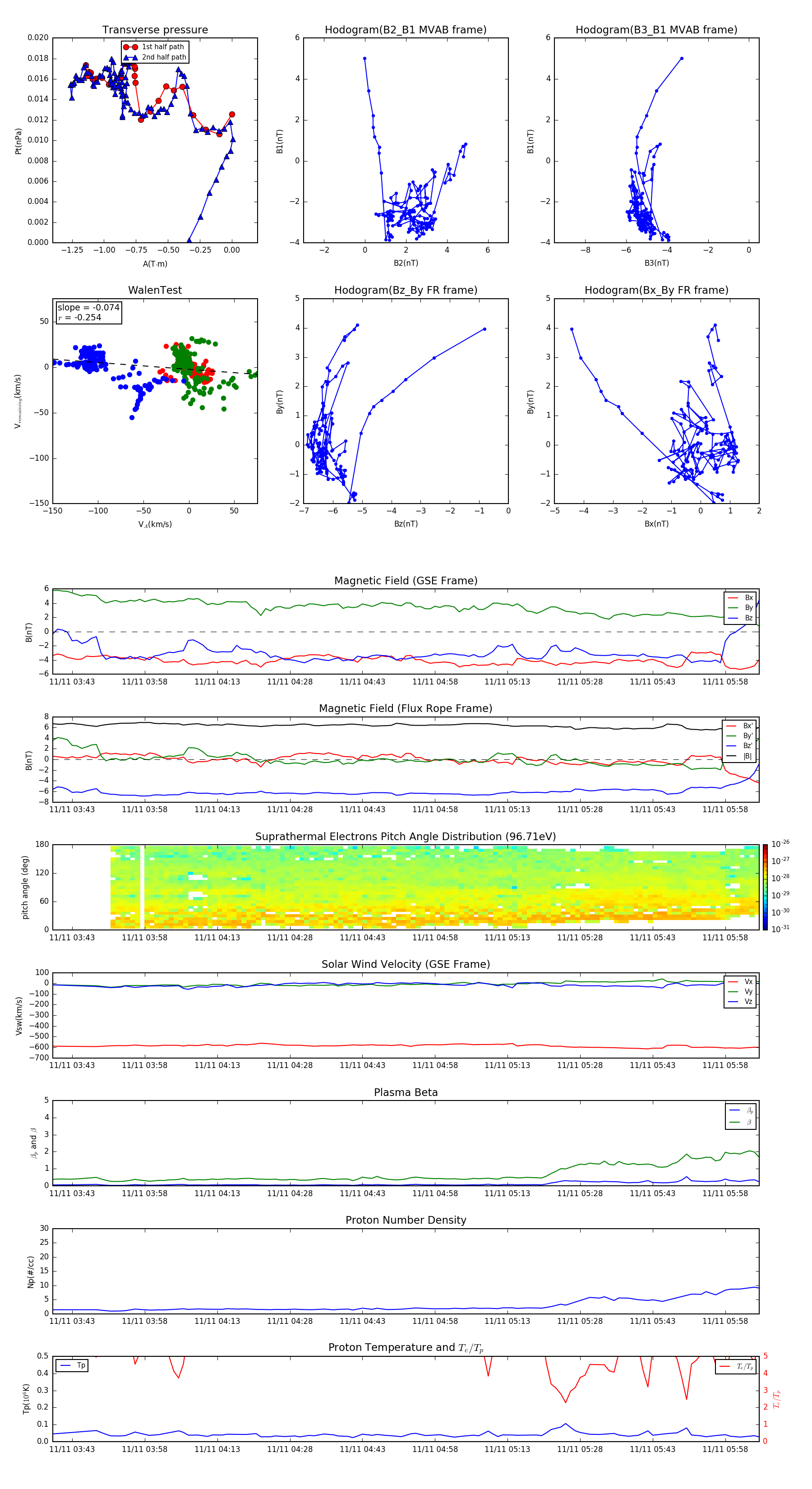Click 'Np(#/cc)' y-axis label
The width and height of the screenshot is (812, 1489).
[31, 1272]
